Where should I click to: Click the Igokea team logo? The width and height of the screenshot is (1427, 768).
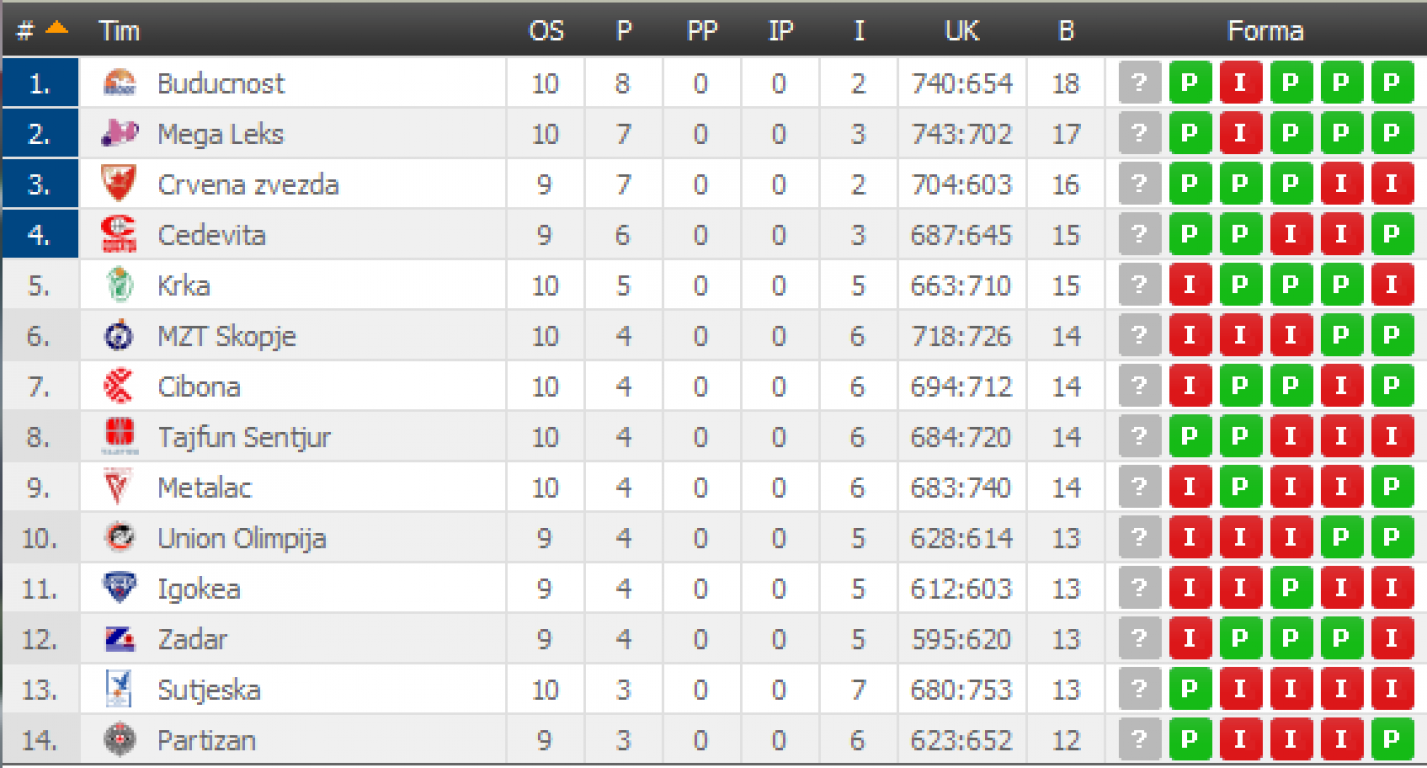pos(120,588)
